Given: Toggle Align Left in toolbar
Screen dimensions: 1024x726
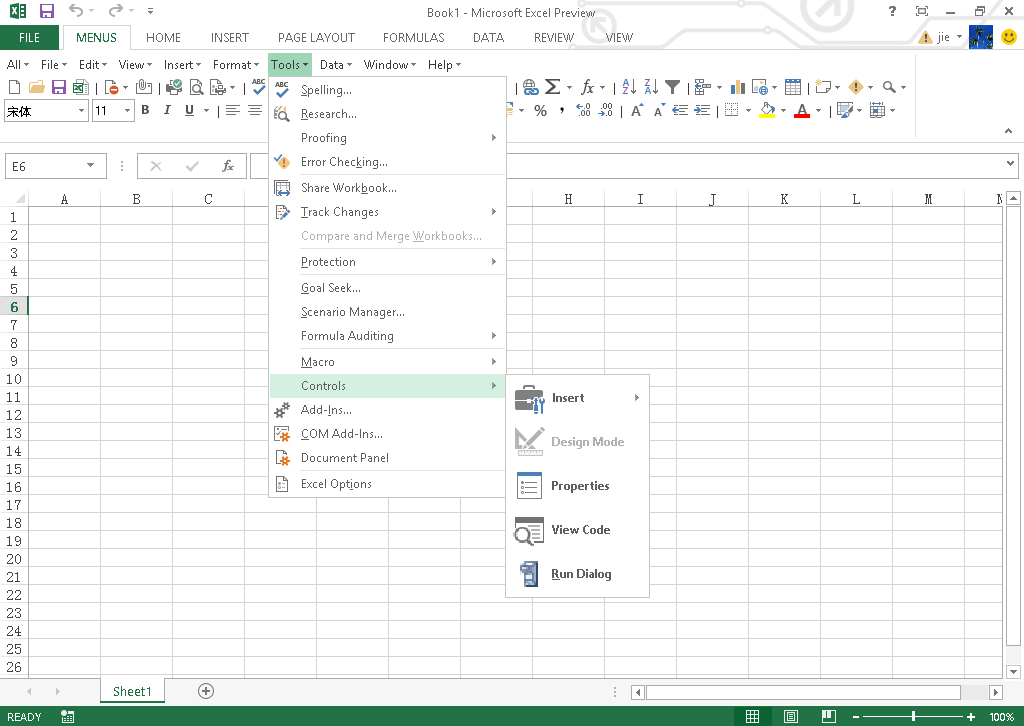Looking at the screenshot, I should tap(232, 110).
